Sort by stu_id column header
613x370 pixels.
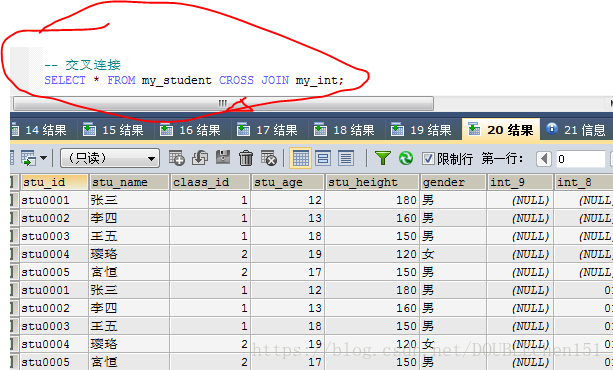[54, 182]
